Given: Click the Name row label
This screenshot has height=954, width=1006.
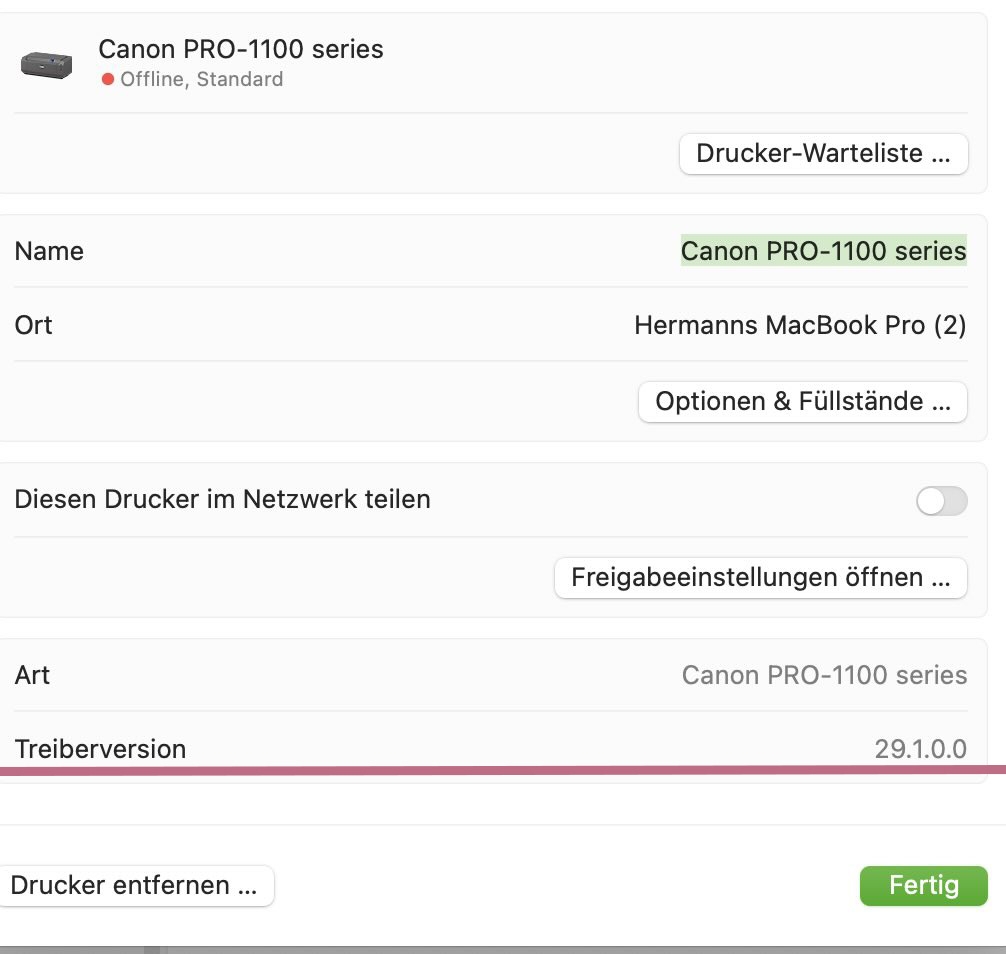Looking at the screenshot, I should (x=49, y=251).
